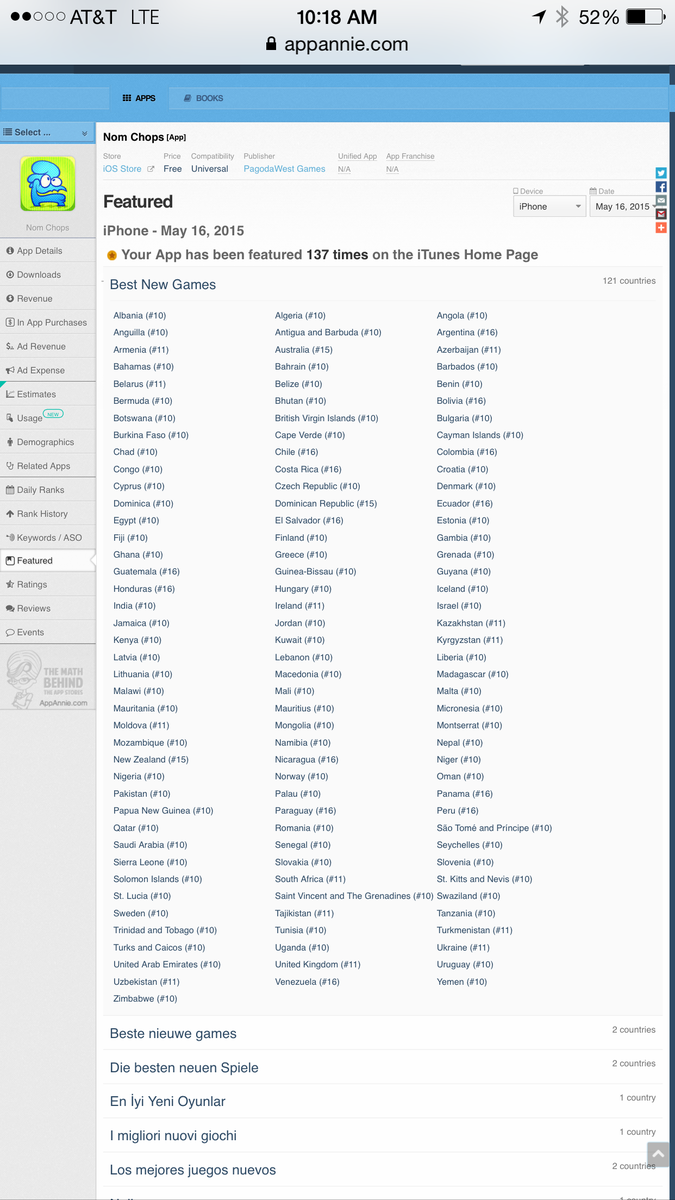This screenshot has height=1200, width=675.
Task: Tap the appannie.com address bar
Action: pos(337,44)
